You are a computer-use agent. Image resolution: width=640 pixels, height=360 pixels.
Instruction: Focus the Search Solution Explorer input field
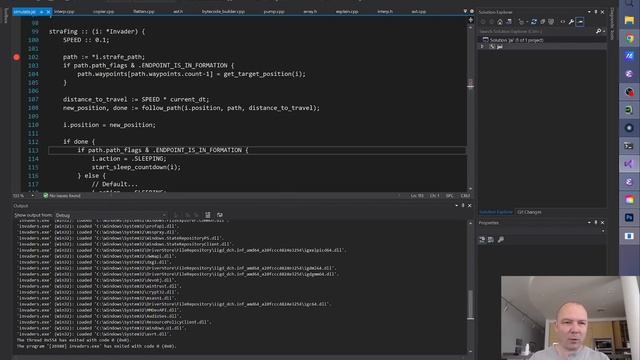(x=536, y=31)
